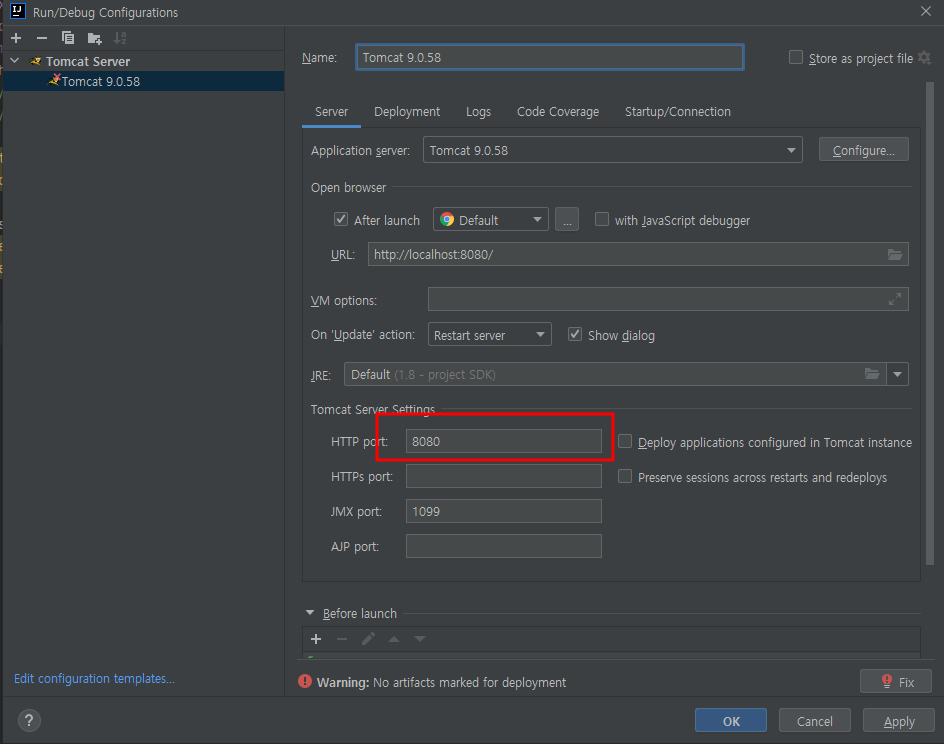This screenshot has height=744, width=944.
Task: Click the warning error icon
Action: pos(305,681)
